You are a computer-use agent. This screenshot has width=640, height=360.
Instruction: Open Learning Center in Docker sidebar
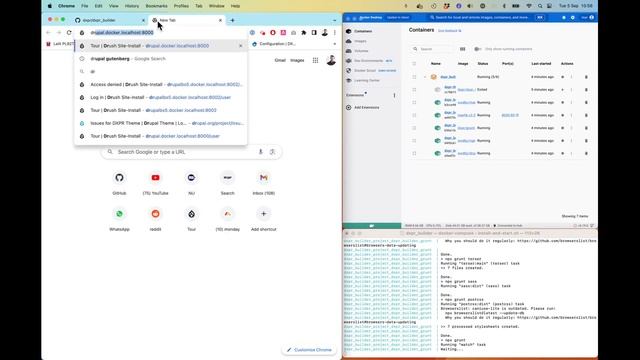367,80
